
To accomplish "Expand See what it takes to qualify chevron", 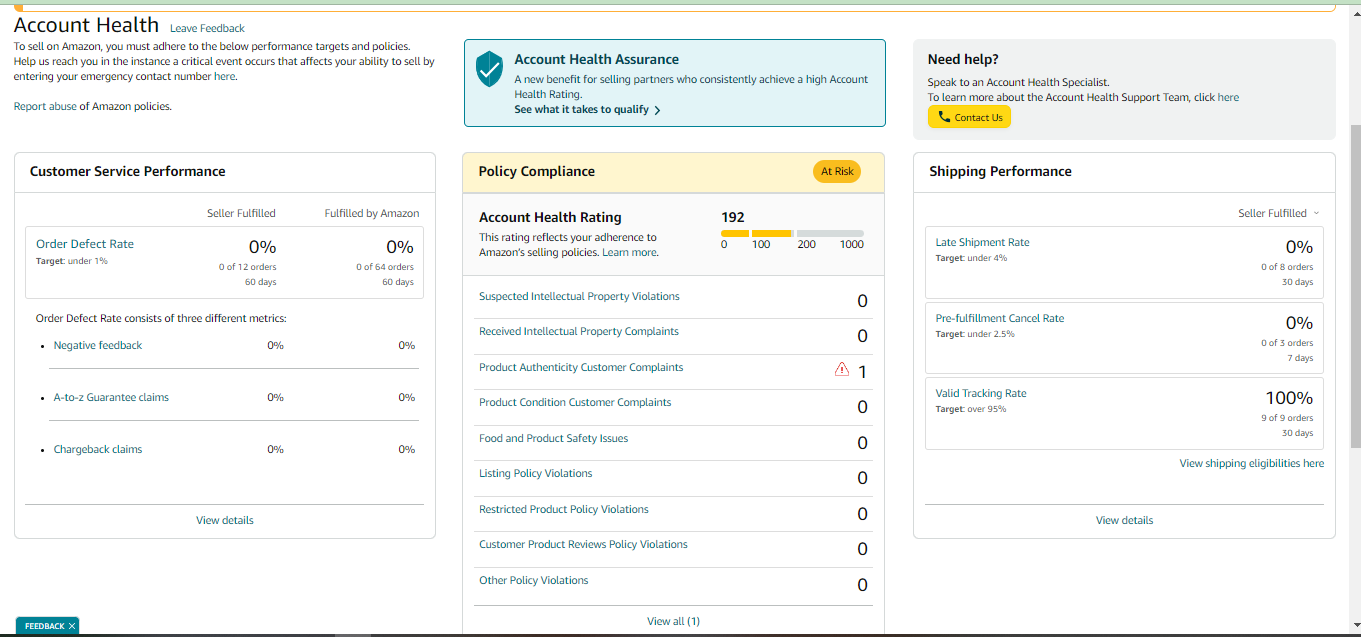I will (657, 110).
